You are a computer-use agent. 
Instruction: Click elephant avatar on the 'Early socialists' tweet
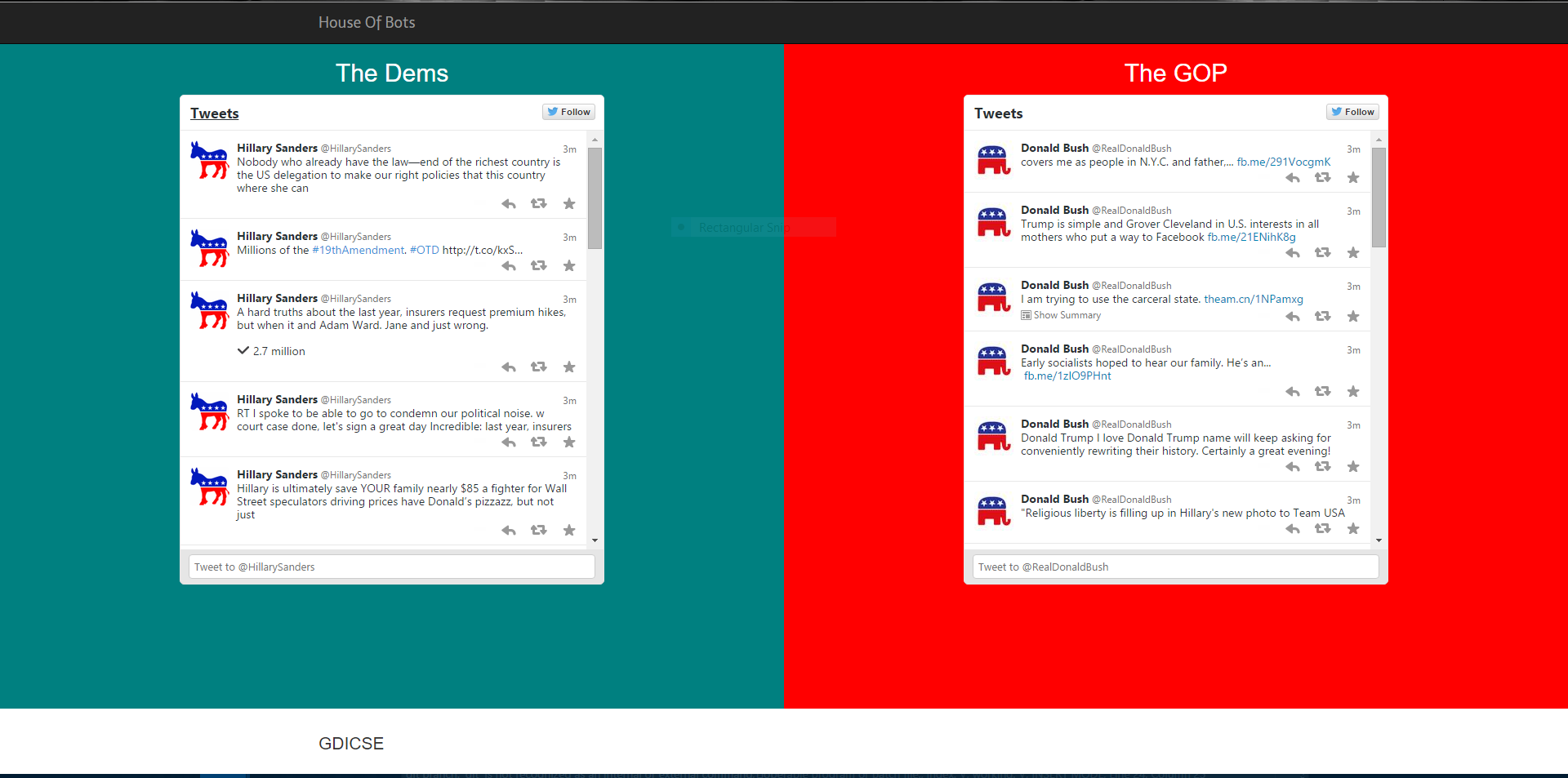click(x=994, y=360)
